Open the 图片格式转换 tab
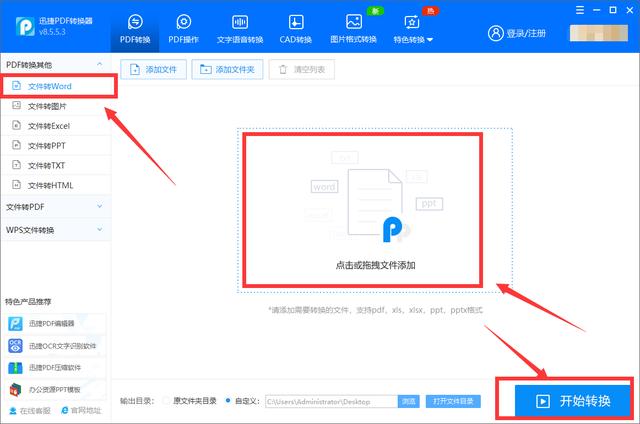 (x=353, y=29)
